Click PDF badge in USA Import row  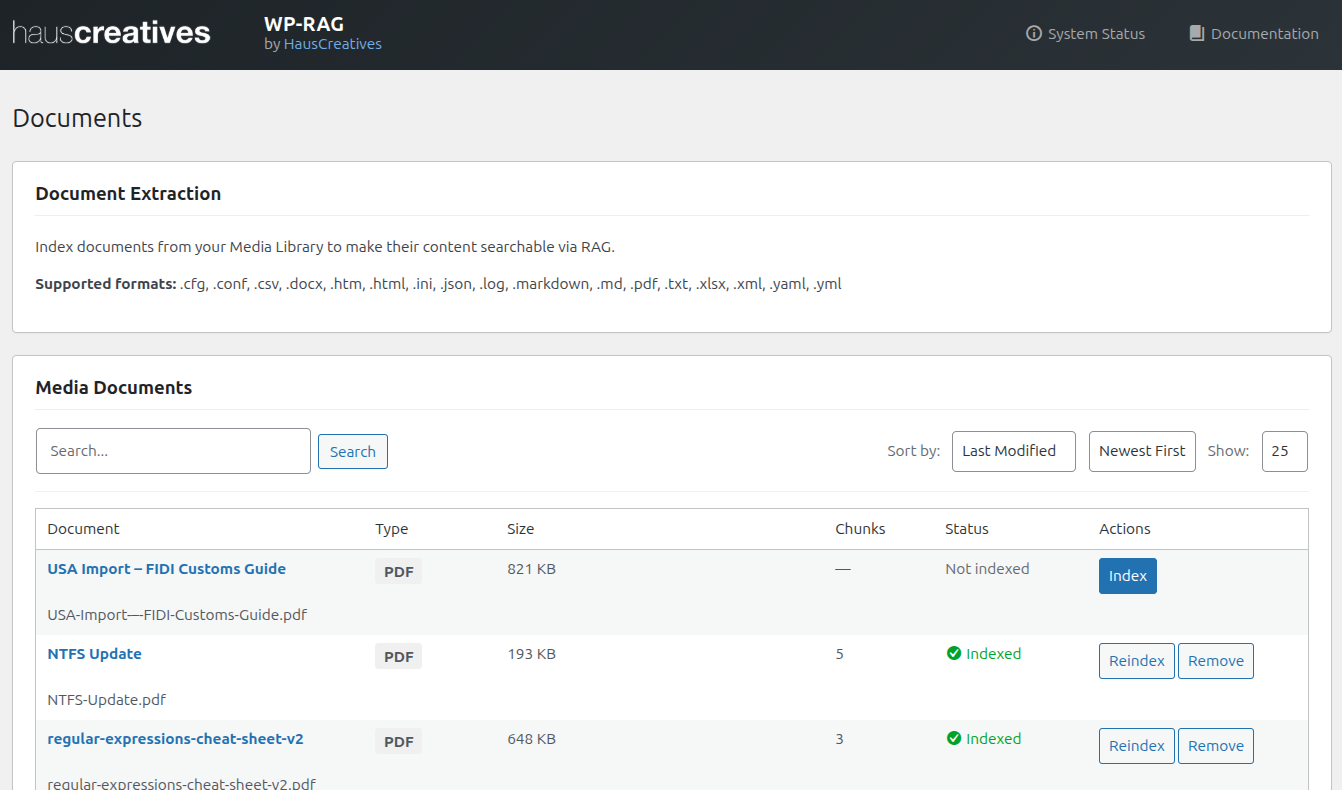399,572
